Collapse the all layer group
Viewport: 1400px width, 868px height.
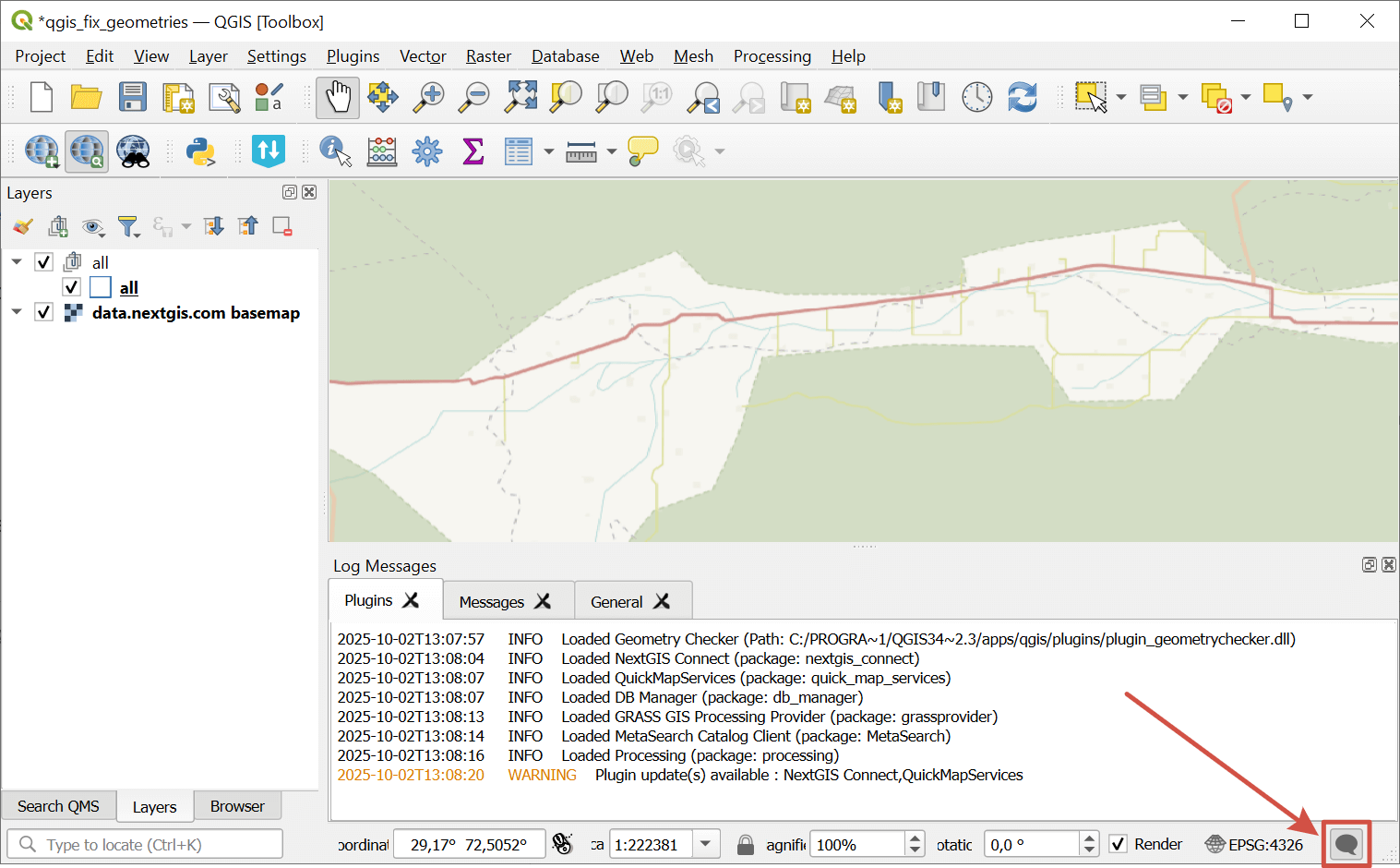coord(17,262)
